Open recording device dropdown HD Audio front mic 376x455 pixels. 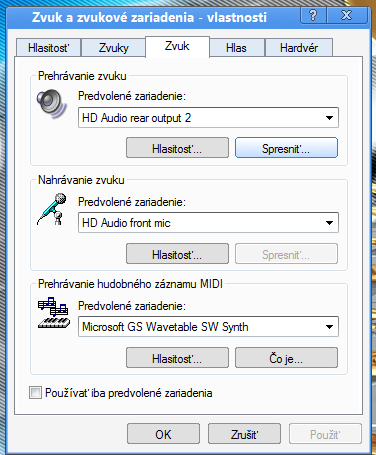(x=208, y=223)
